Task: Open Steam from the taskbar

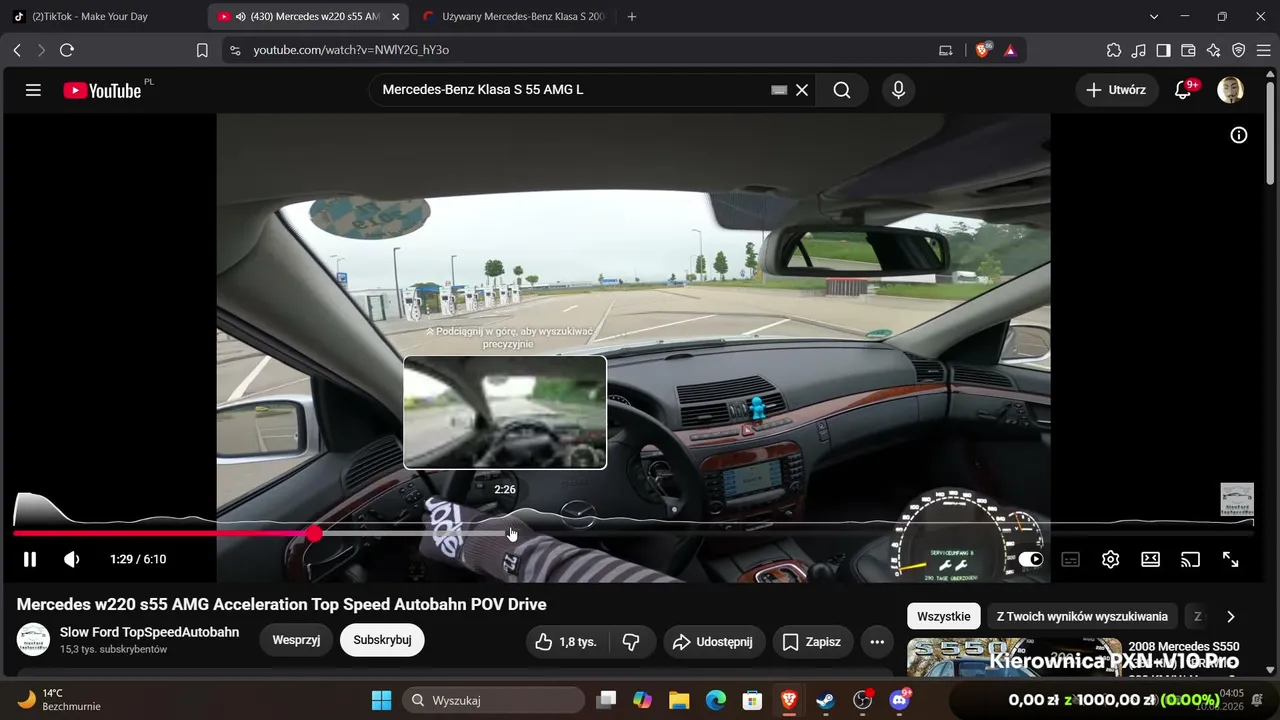Action: (826, 700)
